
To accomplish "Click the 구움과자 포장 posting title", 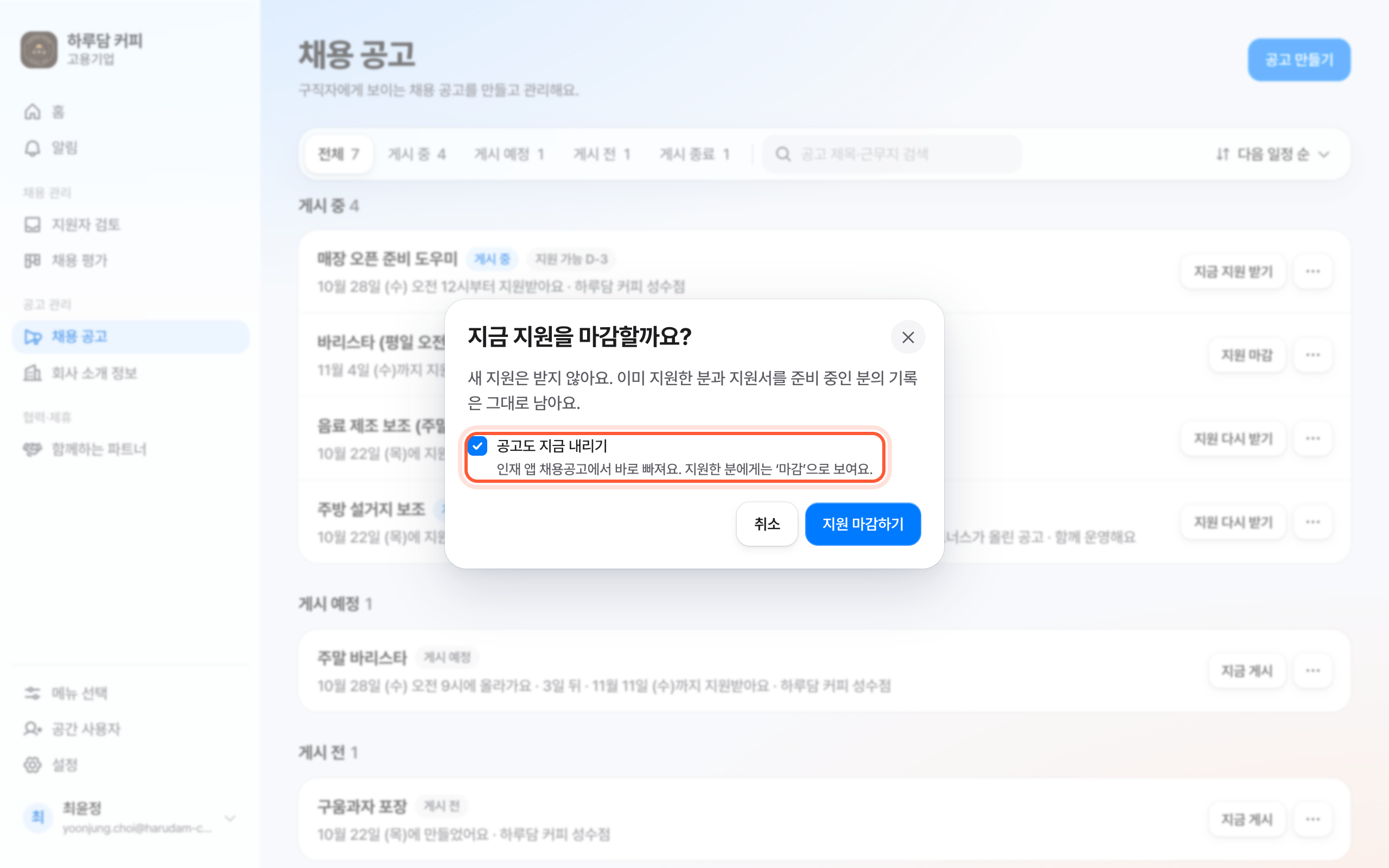I will (x=362, y=807).
